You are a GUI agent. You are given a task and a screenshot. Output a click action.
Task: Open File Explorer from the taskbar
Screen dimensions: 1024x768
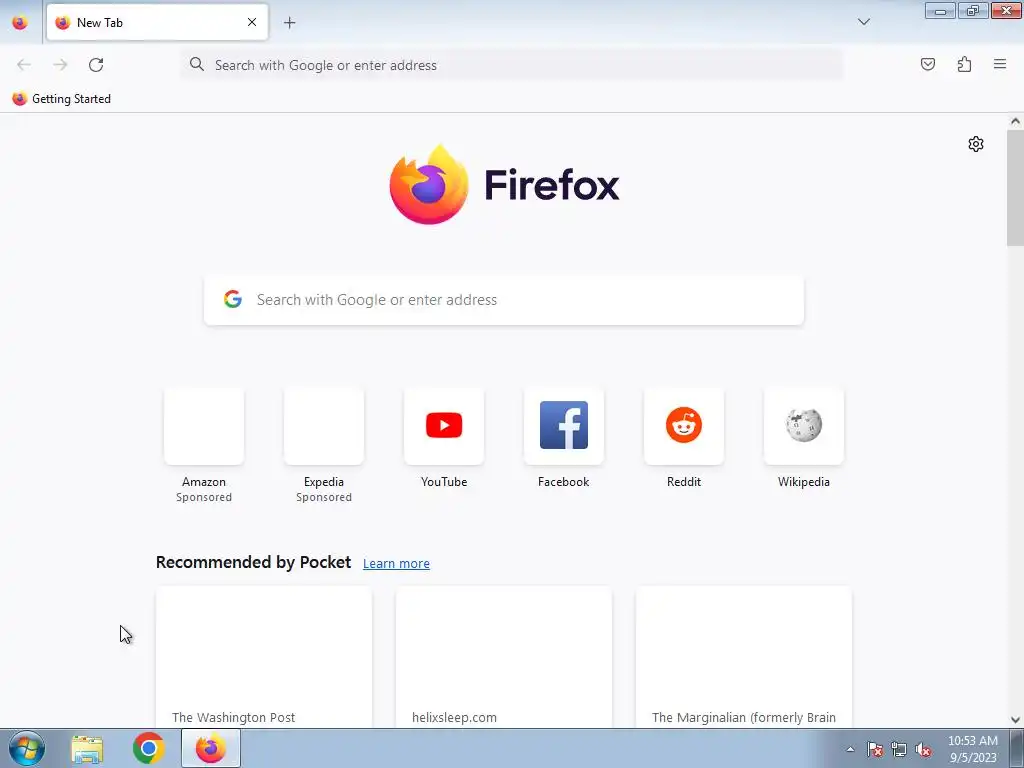point(87,748)
